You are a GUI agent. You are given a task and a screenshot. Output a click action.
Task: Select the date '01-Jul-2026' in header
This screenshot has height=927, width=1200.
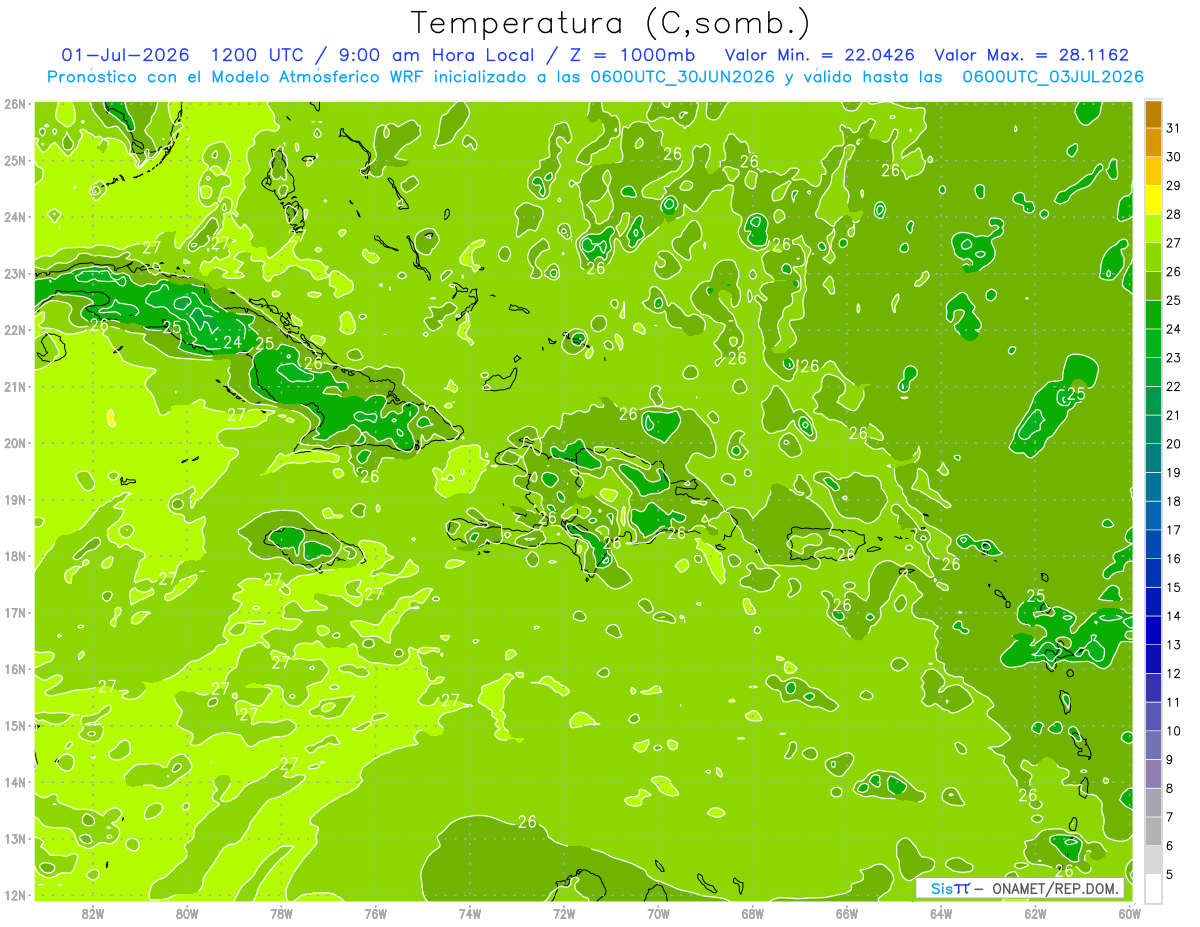click(125, 55)
